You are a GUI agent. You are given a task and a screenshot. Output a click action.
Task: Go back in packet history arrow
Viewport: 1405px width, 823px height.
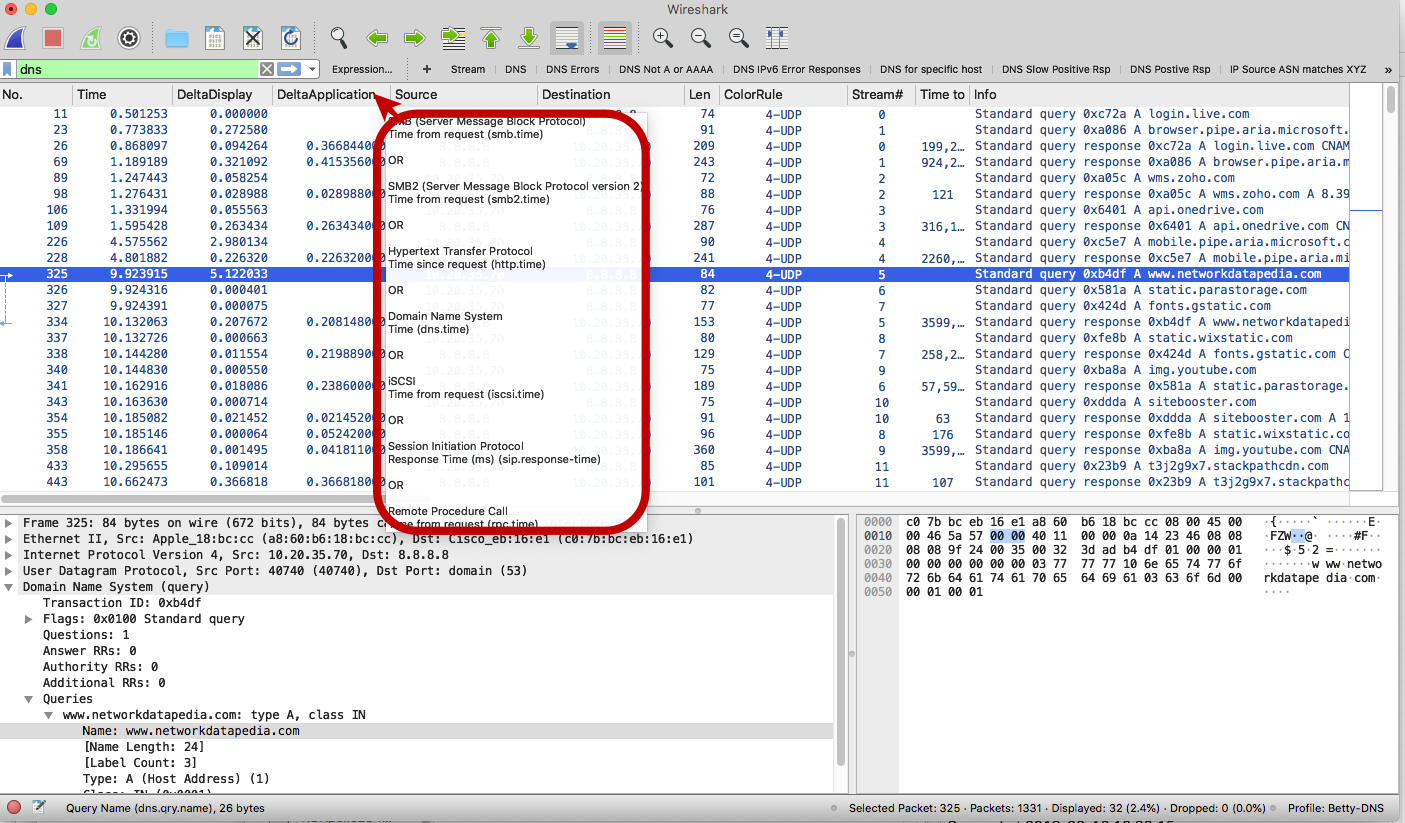pyautogui.click(x=377, y=38)
